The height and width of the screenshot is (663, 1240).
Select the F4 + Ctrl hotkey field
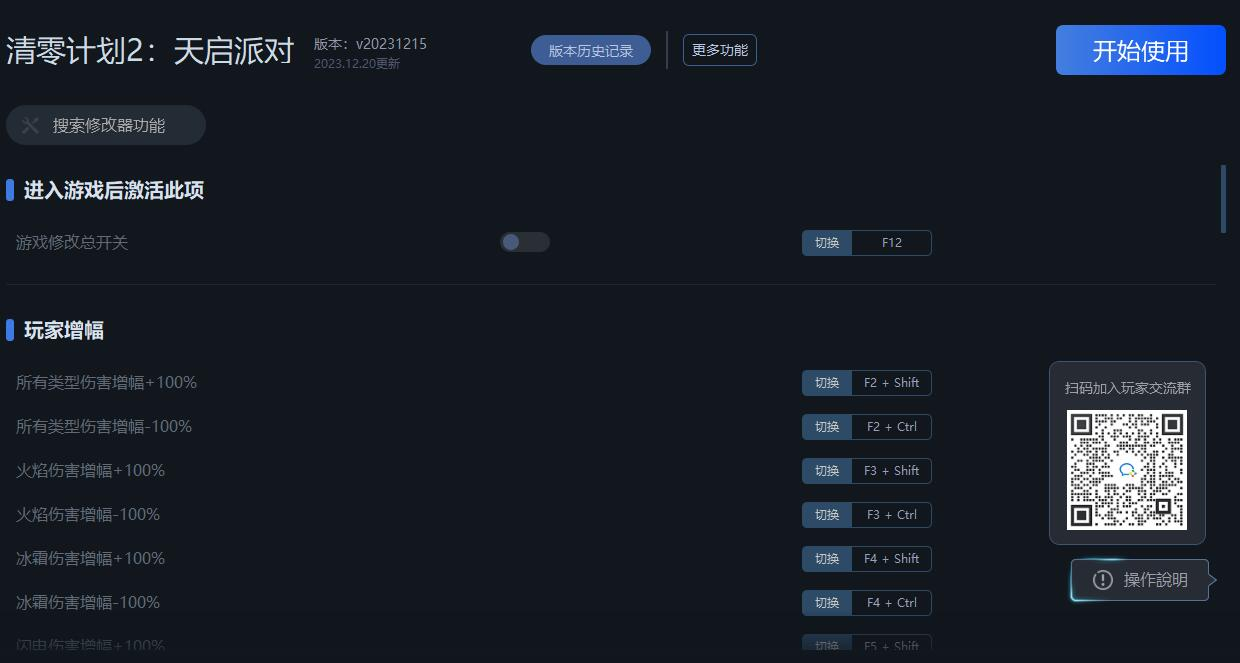coord(891,603)
